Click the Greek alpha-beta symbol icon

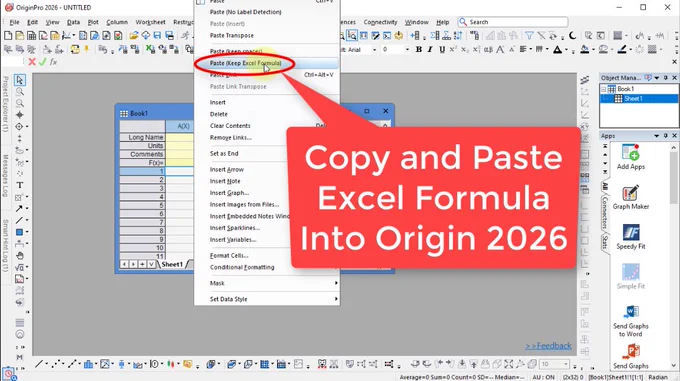[488, 49]
